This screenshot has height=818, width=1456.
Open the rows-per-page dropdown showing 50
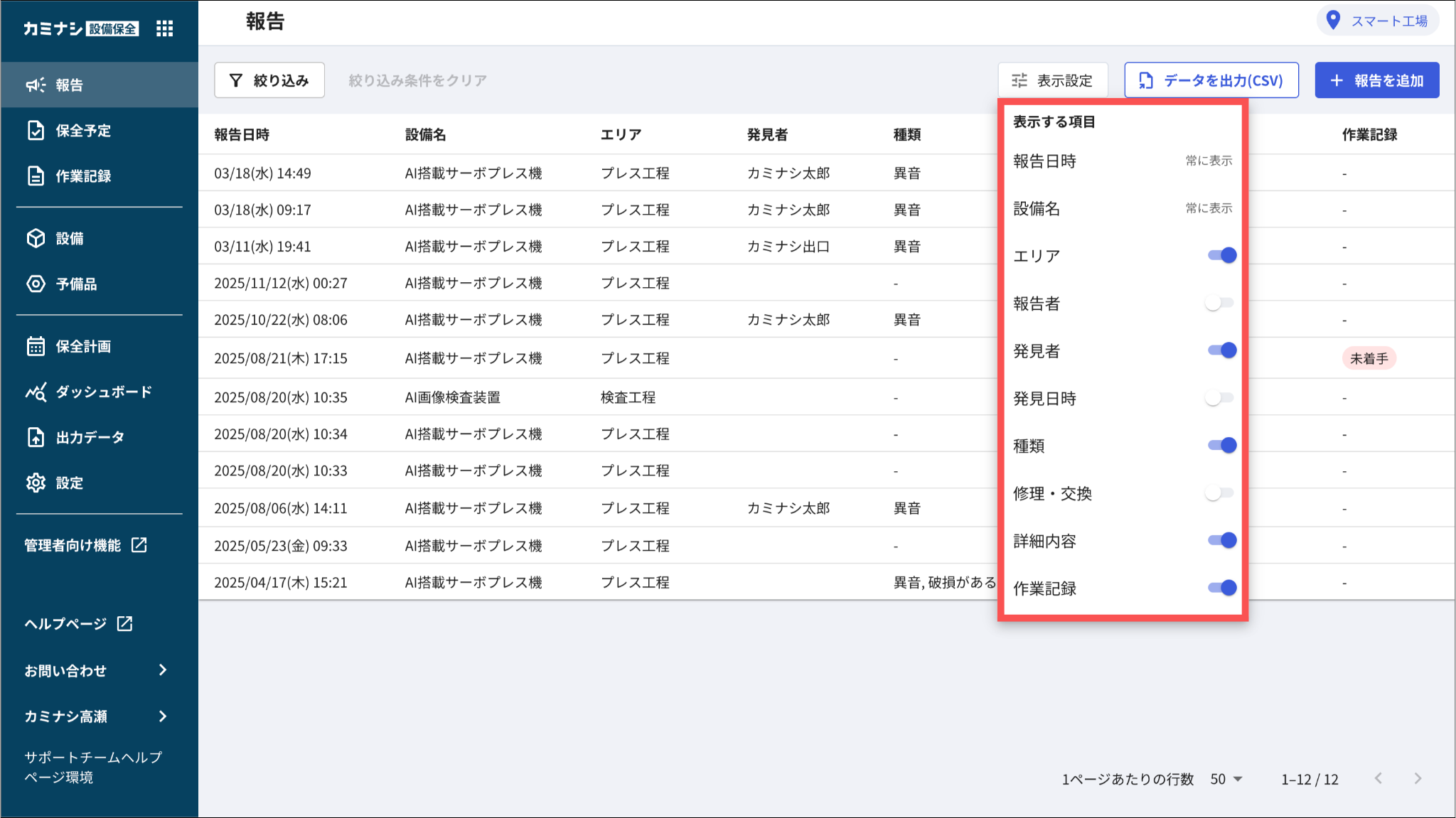[1226, 779]
